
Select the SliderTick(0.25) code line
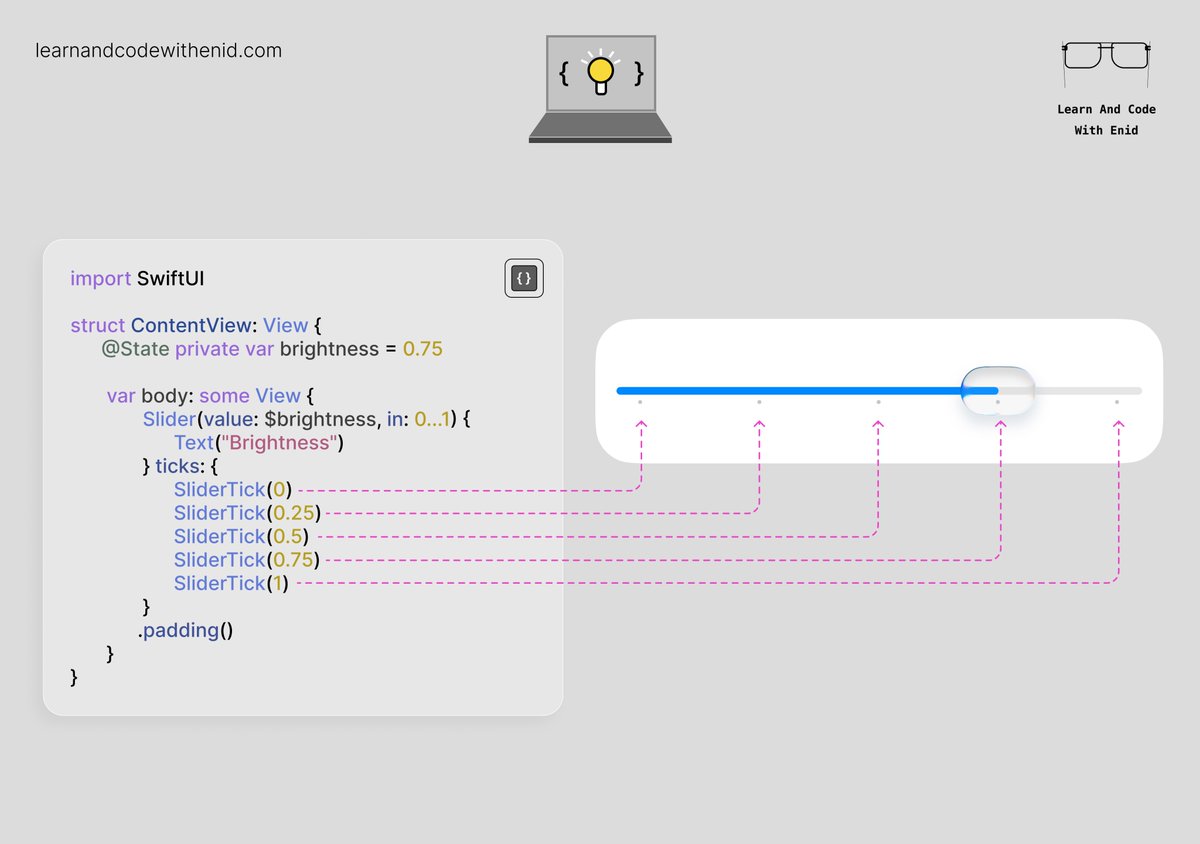click(x=245, y=512)
